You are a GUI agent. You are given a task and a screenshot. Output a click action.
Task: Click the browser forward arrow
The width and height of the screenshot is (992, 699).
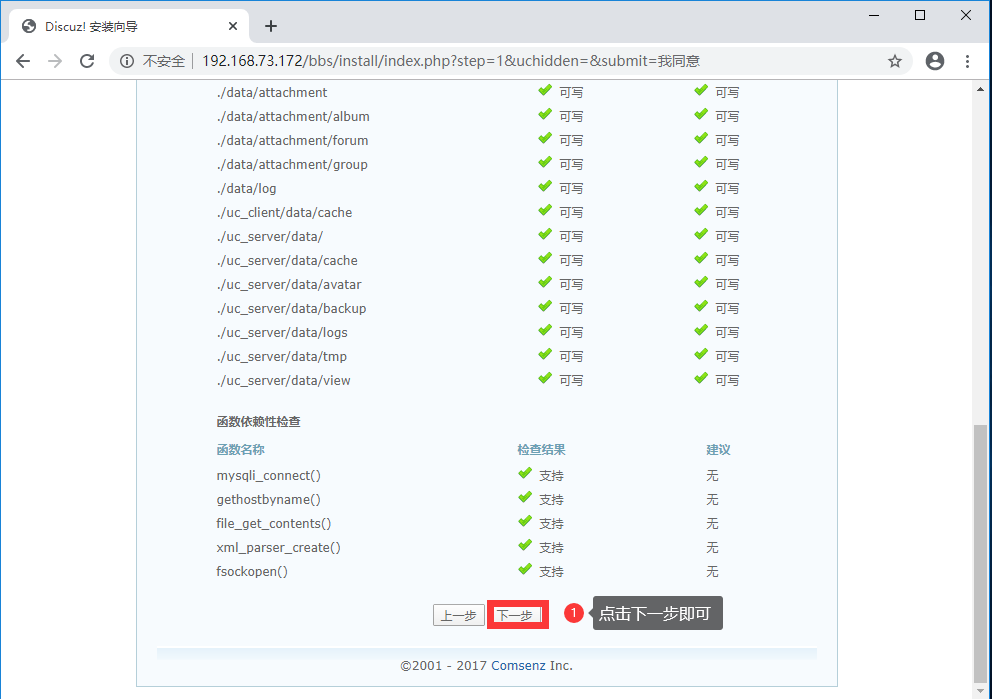pyautogui.click(x=55, y=61)
